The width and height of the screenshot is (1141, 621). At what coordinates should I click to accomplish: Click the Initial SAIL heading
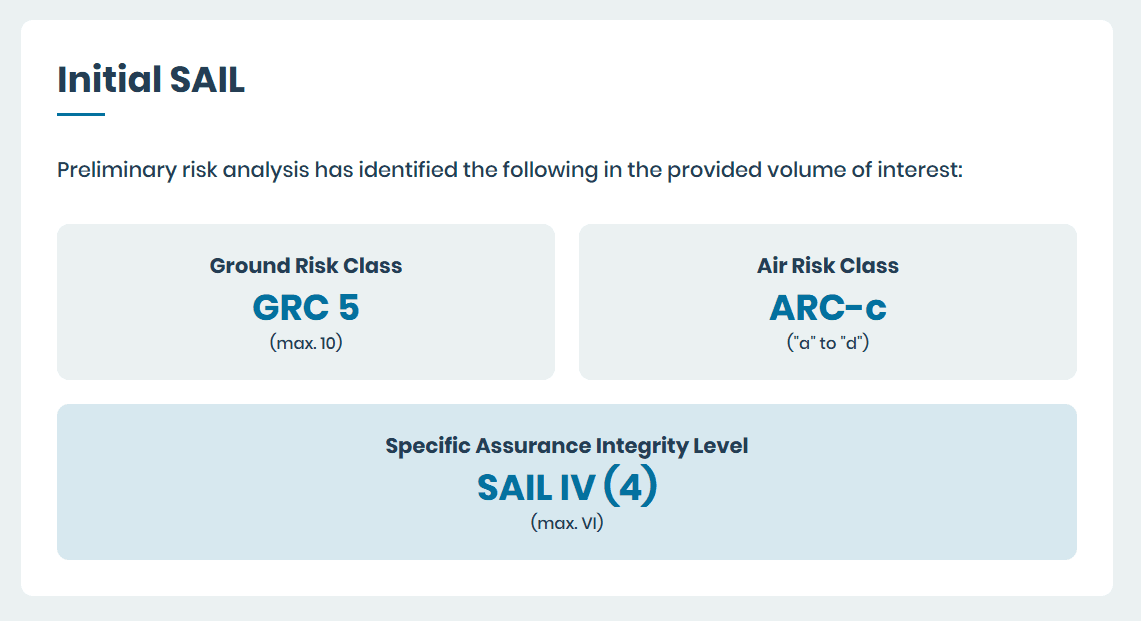point(151,79)
